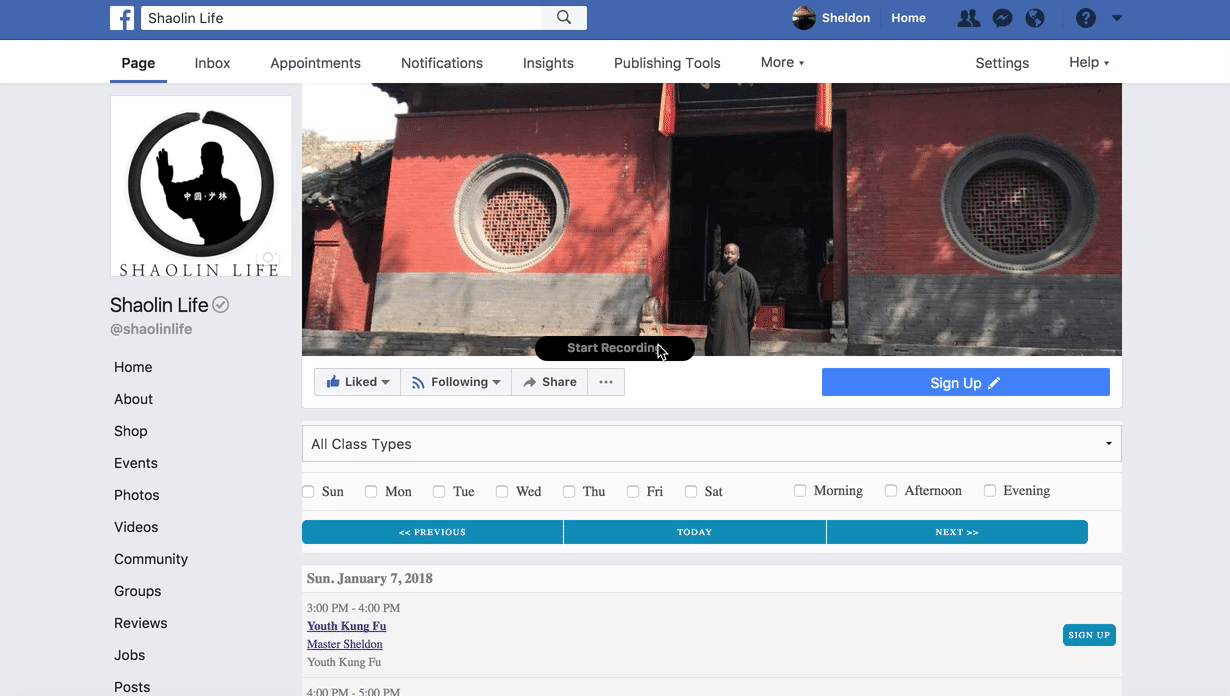Enable the Evening time filter
Viewport: 1230px width, 696px height.
[990, 490]
